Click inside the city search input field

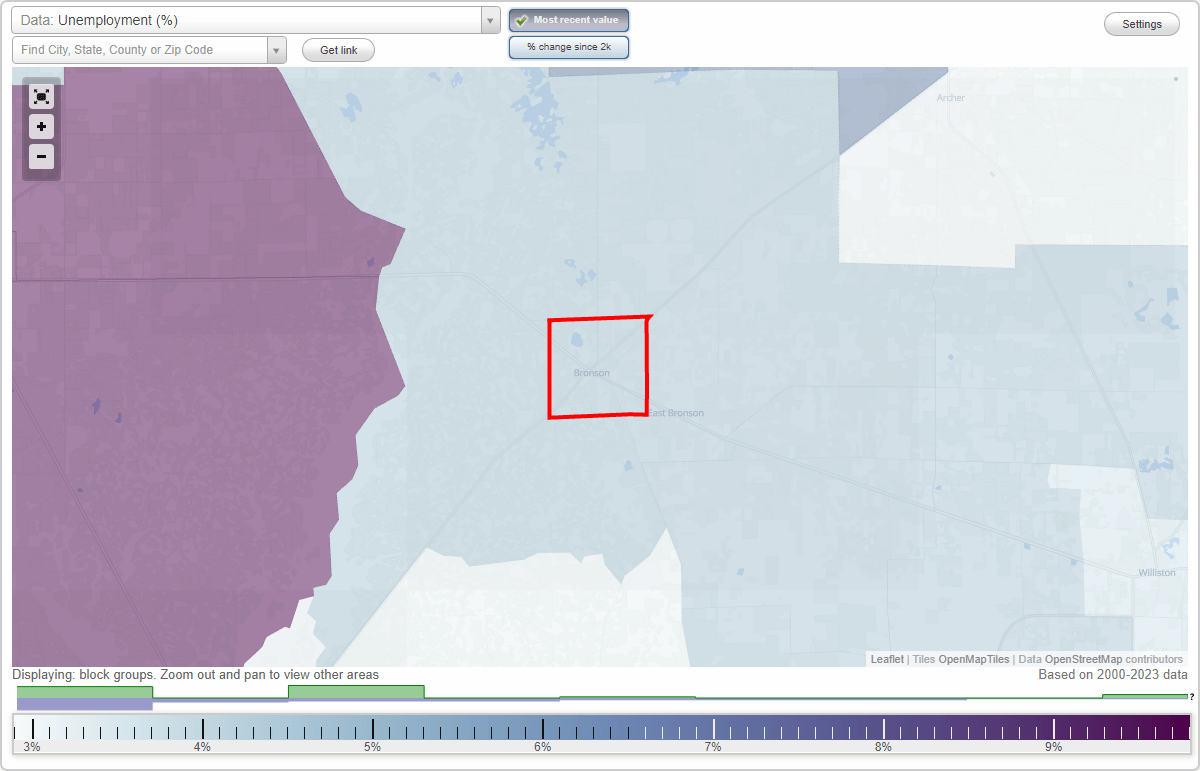[x=140, y=49]
